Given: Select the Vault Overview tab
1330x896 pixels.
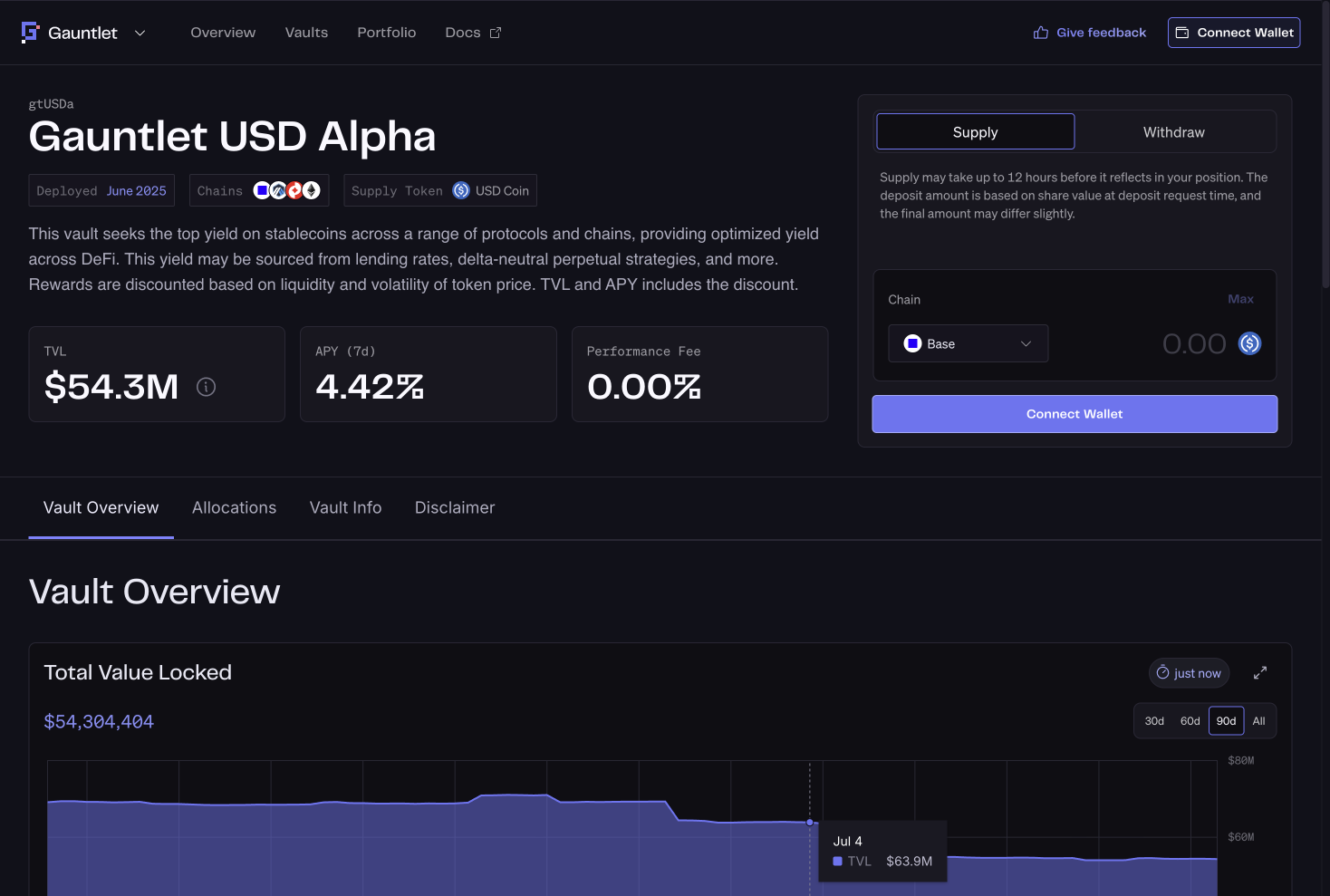Looking at the screenshot, I should coord(101,508).
